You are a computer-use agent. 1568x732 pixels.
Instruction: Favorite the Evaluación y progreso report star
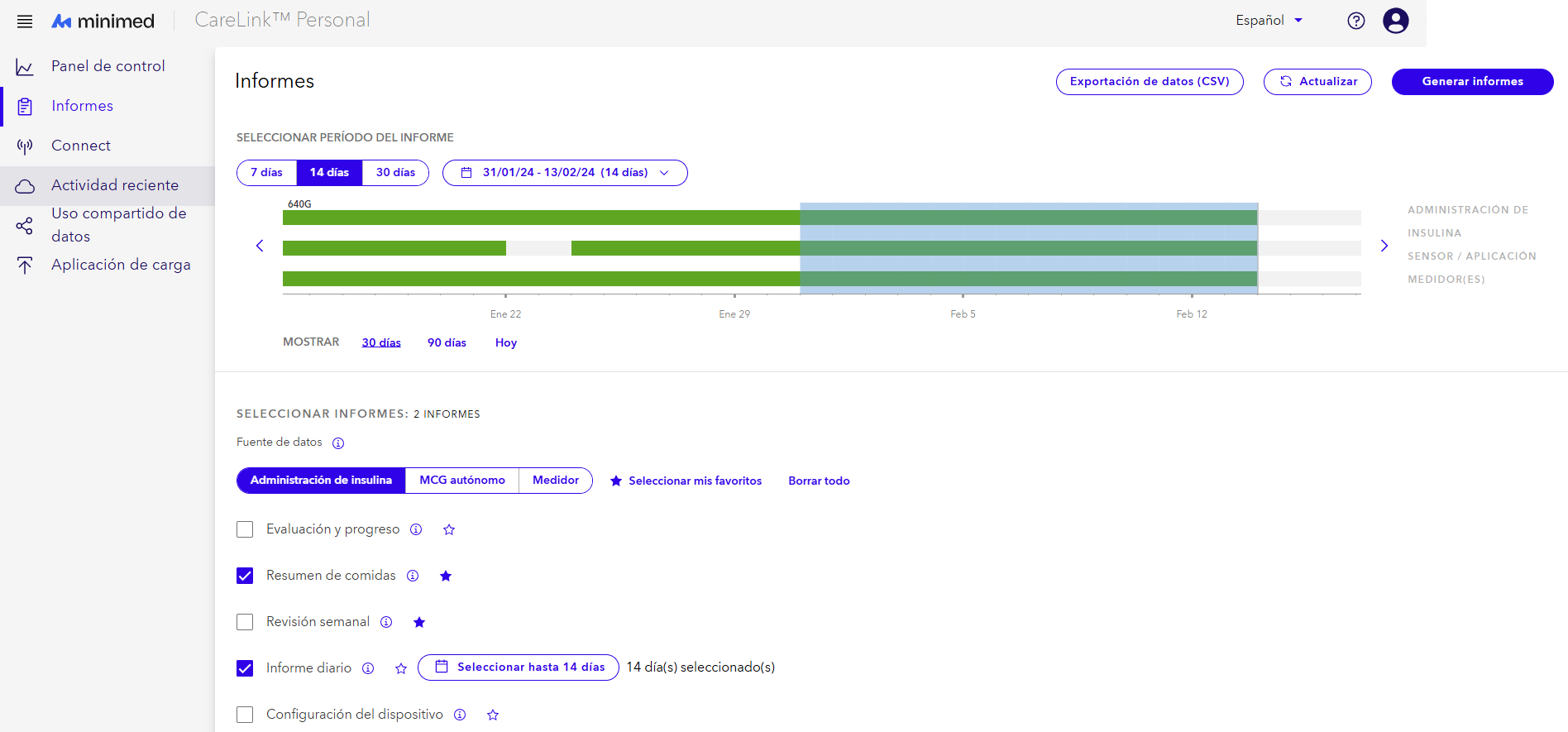coord(449,529)
